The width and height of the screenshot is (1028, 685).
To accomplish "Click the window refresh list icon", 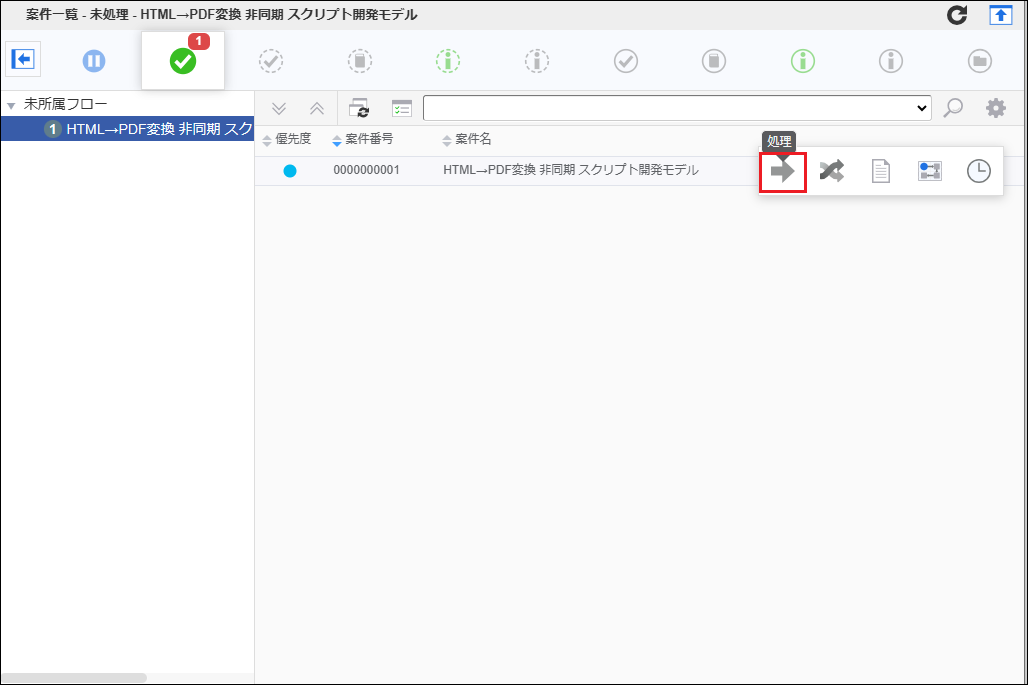I will point(359,108).
